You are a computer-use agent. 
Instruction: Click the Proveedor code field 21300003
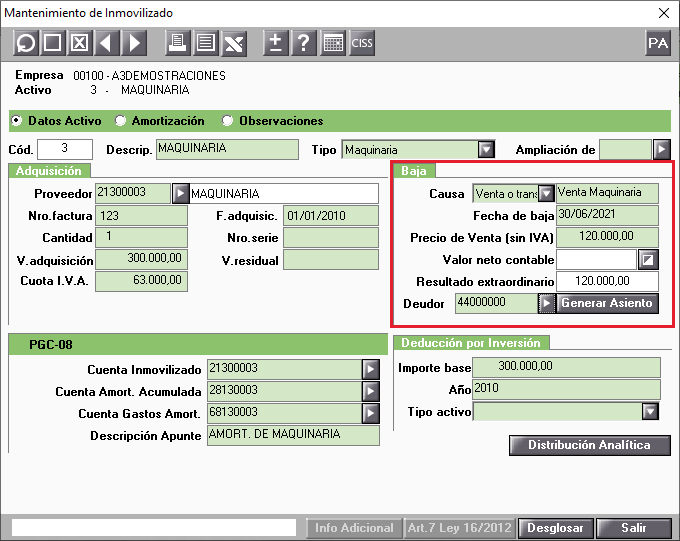(x=133, y=193)
